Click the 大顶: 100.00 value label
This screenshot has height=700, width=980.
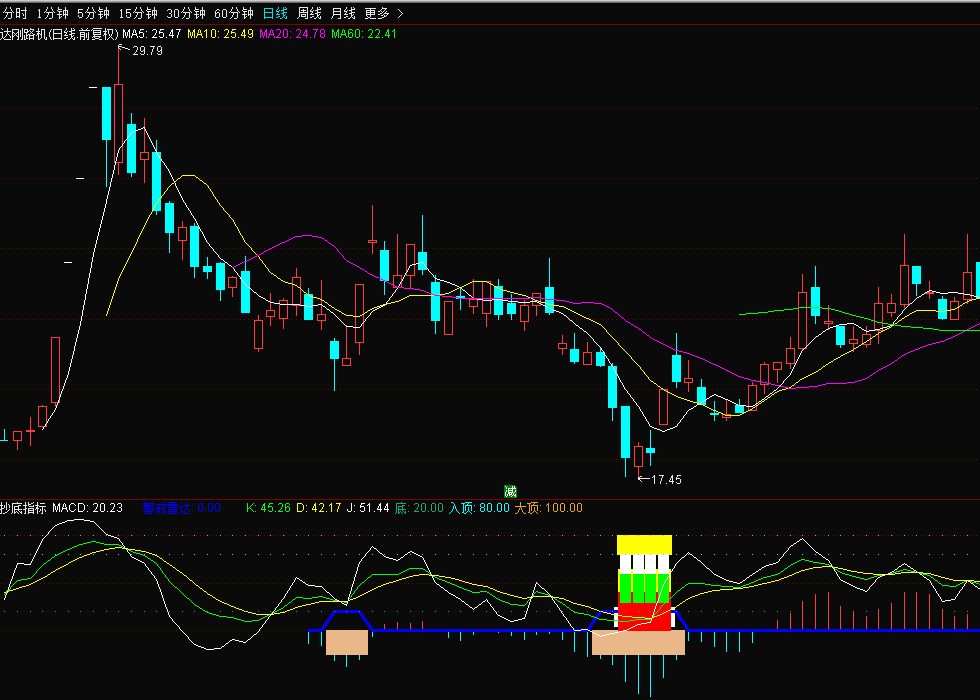[548, 508]
